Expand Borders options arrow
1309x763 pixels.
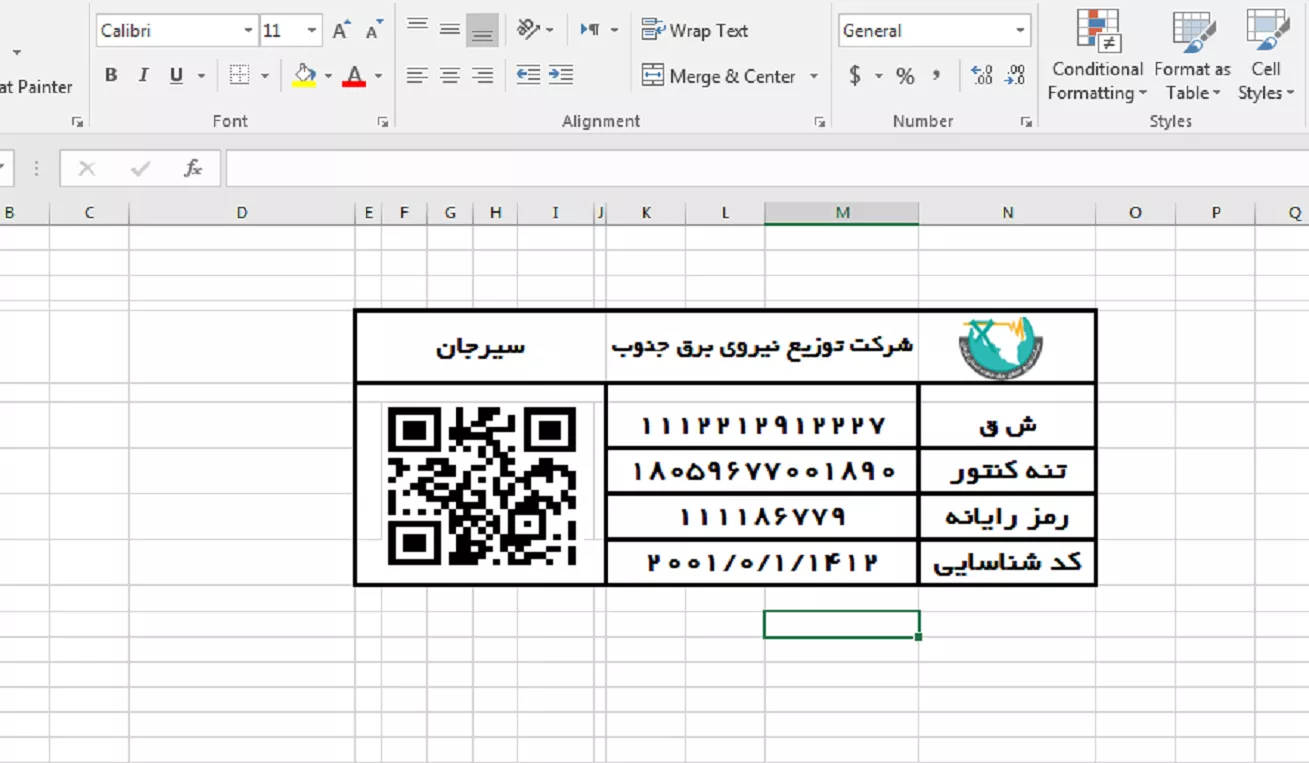[x=265, y=76]
